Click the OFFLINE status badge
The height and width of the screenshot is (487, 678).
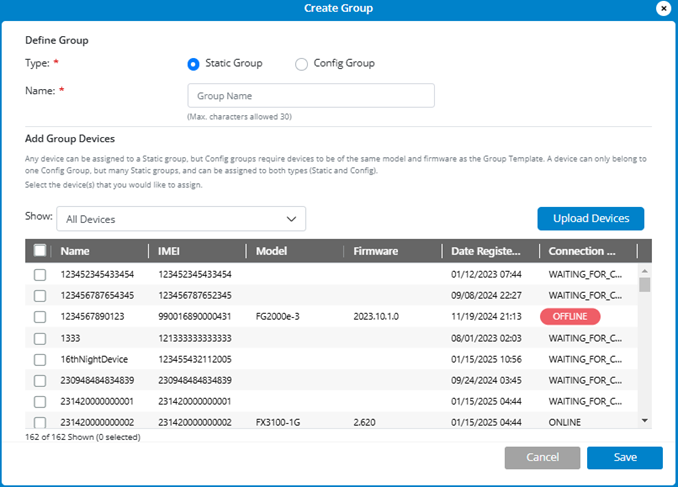[570, 316]
